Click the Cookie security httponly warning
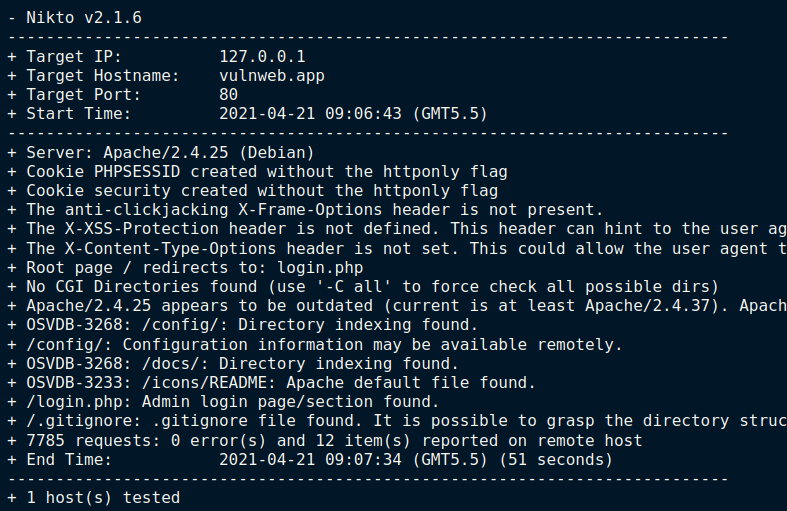787x511 pixels. [253, 191]
